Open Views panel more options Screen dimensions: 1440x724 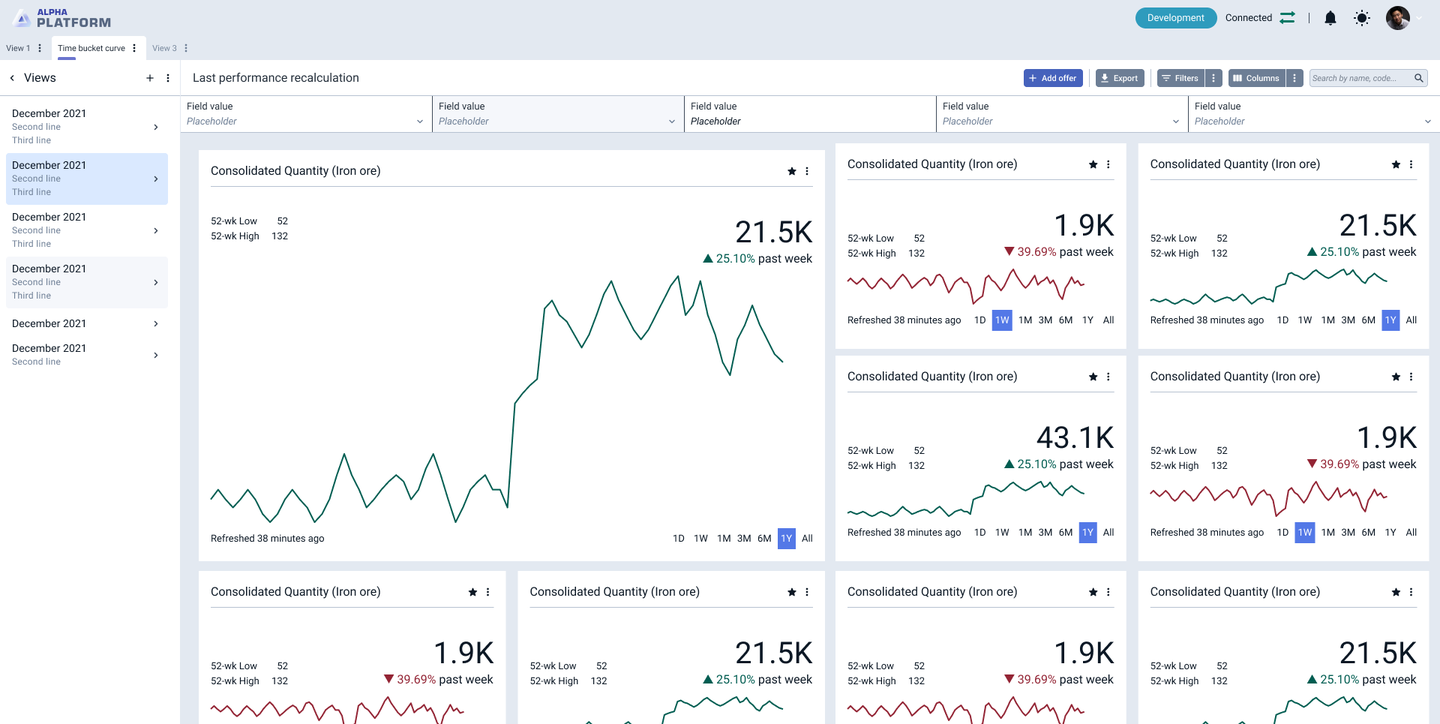point(168,78)
